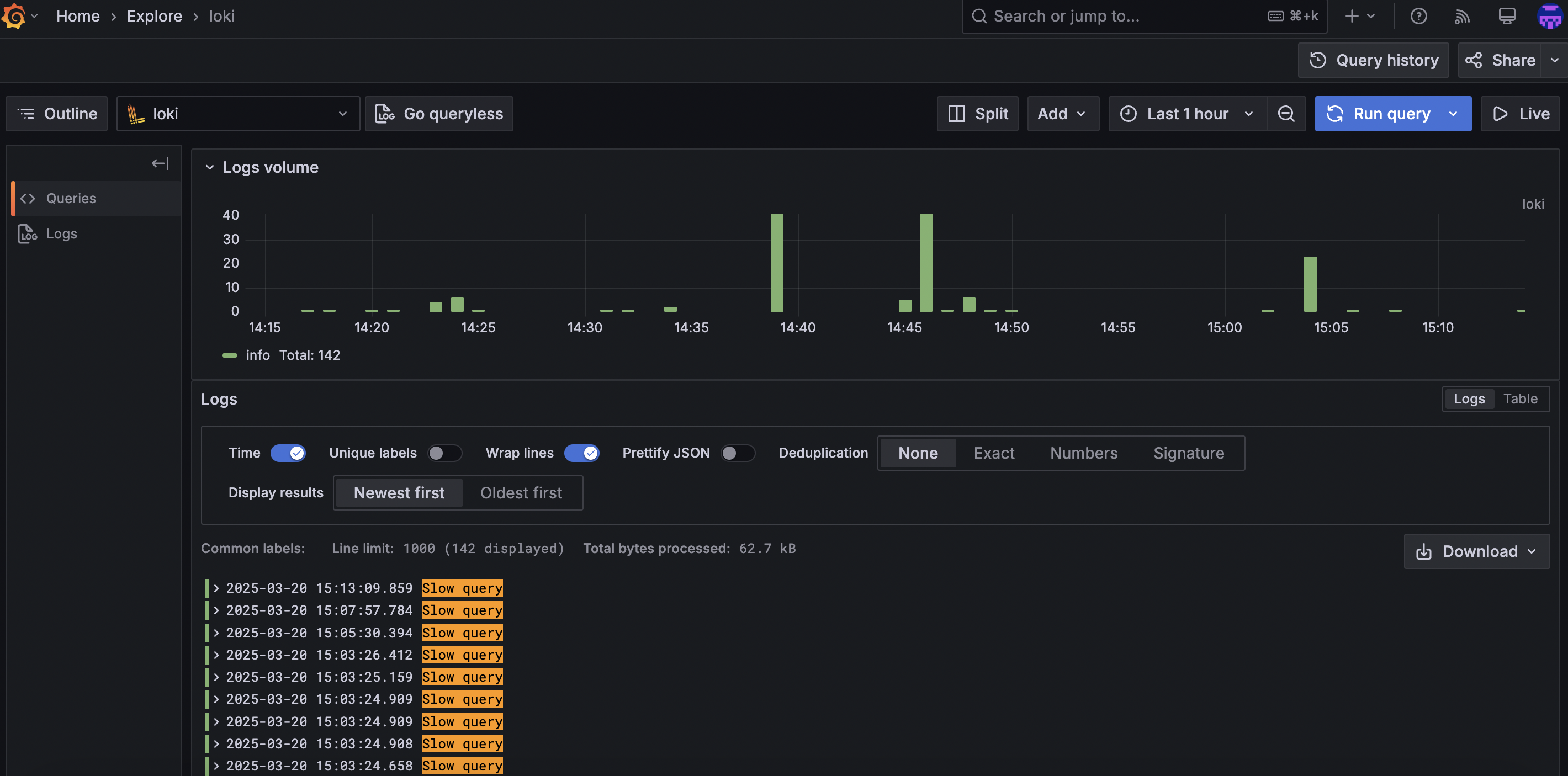Image resolution: width=1568 pixels, height=776 pixels.
Task: Open the Run query interval dropdown arrow
Action: (x=1454, y=114)
